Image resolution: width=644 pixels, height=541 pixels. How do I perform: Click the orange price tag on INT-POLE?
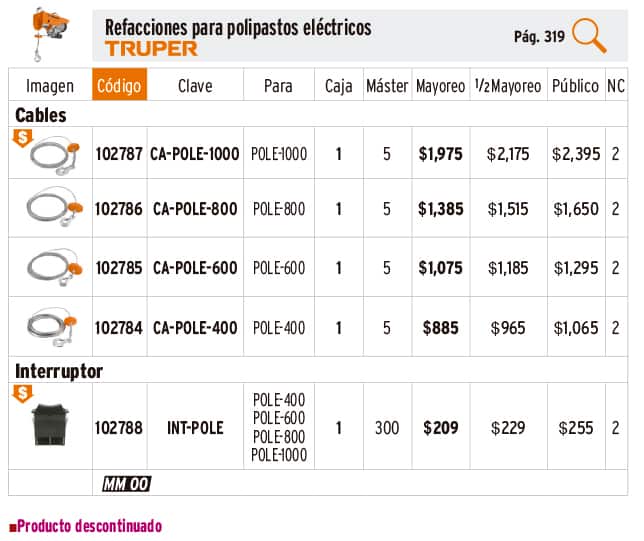(x=21, y=395)
